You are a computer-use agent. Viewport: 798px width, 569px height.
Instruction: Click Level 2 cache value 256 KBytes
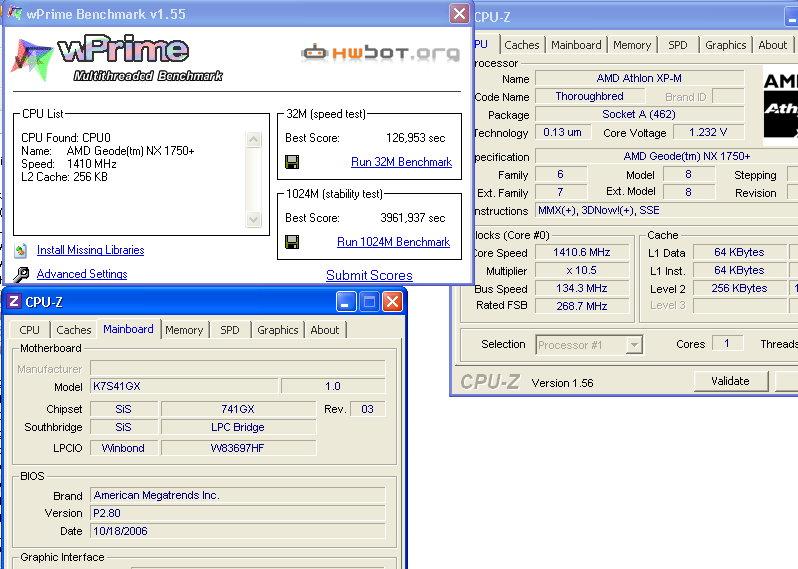[739, 288]
